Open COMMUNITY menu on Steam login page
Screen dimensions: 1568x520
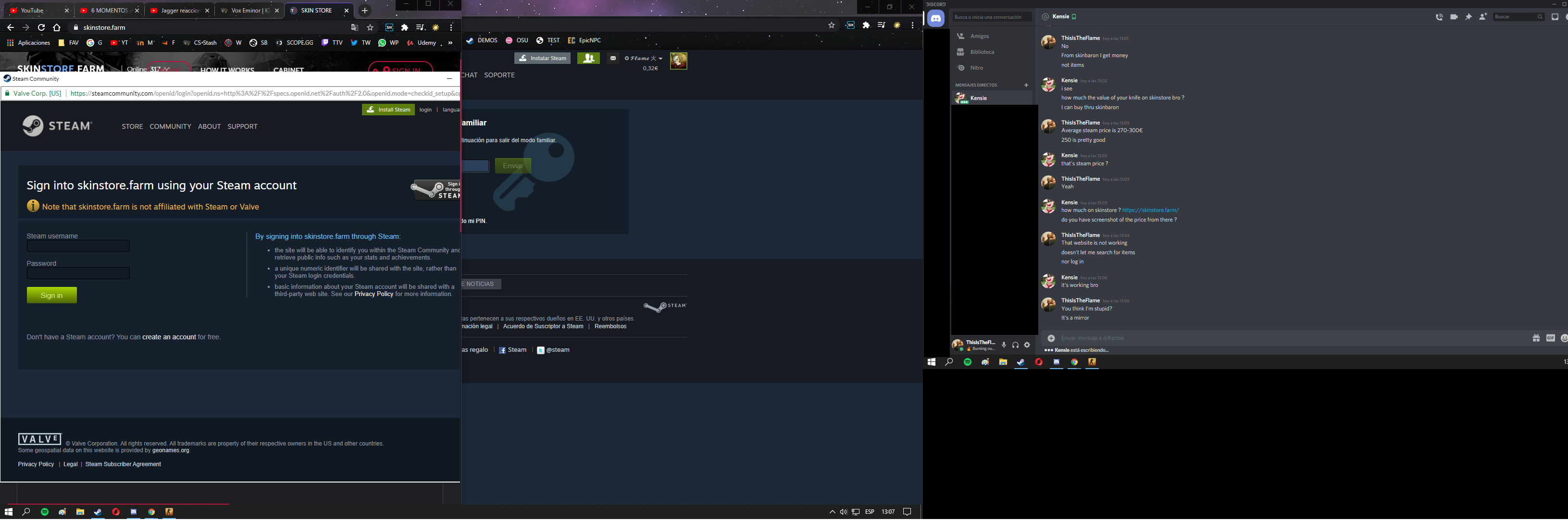click(171, 127)
